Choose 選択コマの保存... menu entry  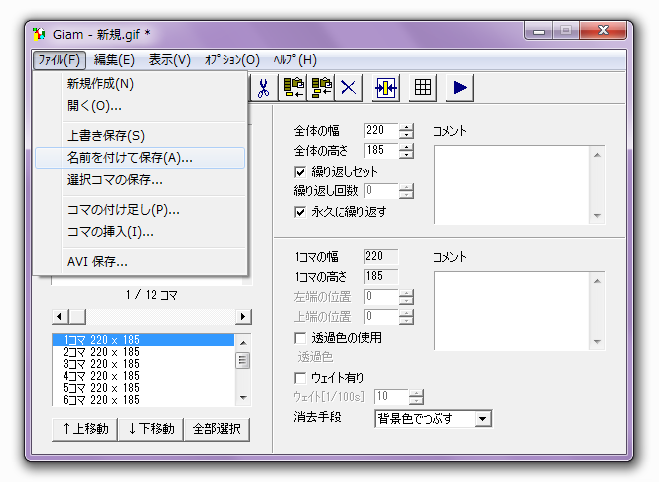[140, 180]
